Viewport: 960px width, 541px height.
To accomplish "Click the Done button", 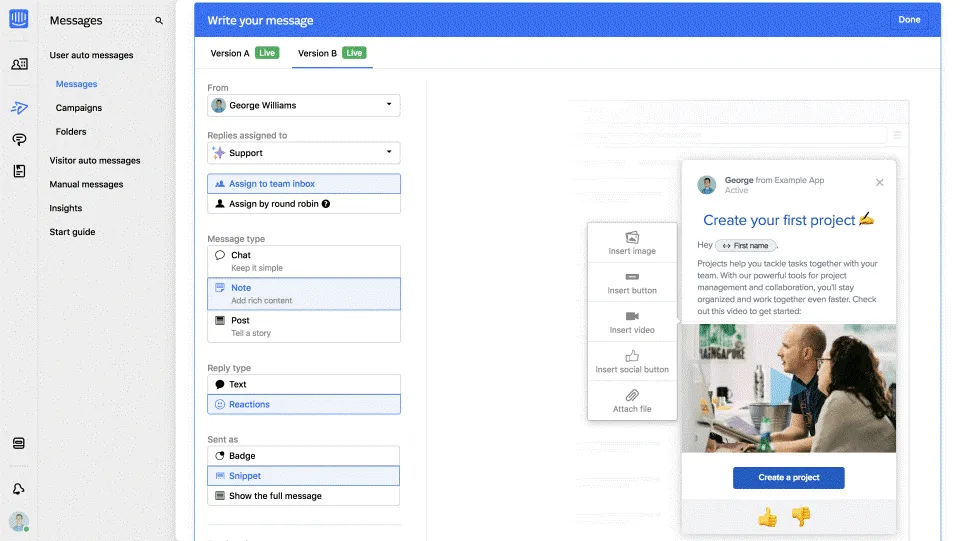I will click(x=909, y=20).
